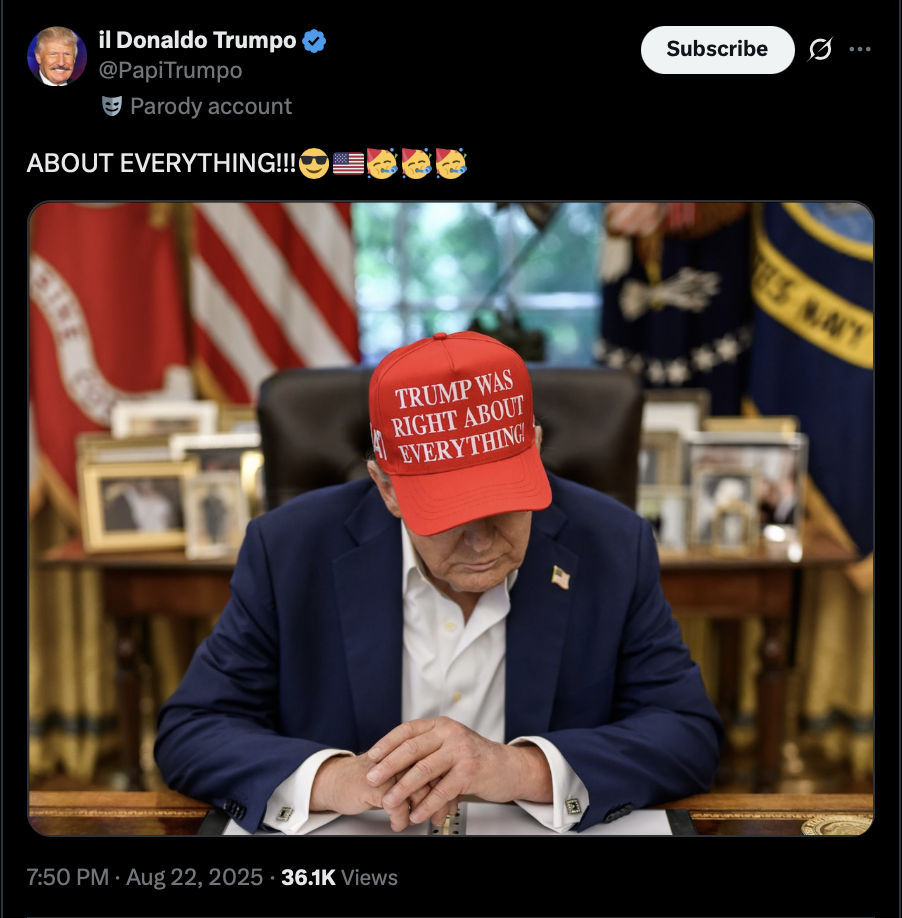Image resolution: width=902 pixels, height=918 pixels.
Task: Select the sunglasses face emoji
Action: click(x=314, y=163)
